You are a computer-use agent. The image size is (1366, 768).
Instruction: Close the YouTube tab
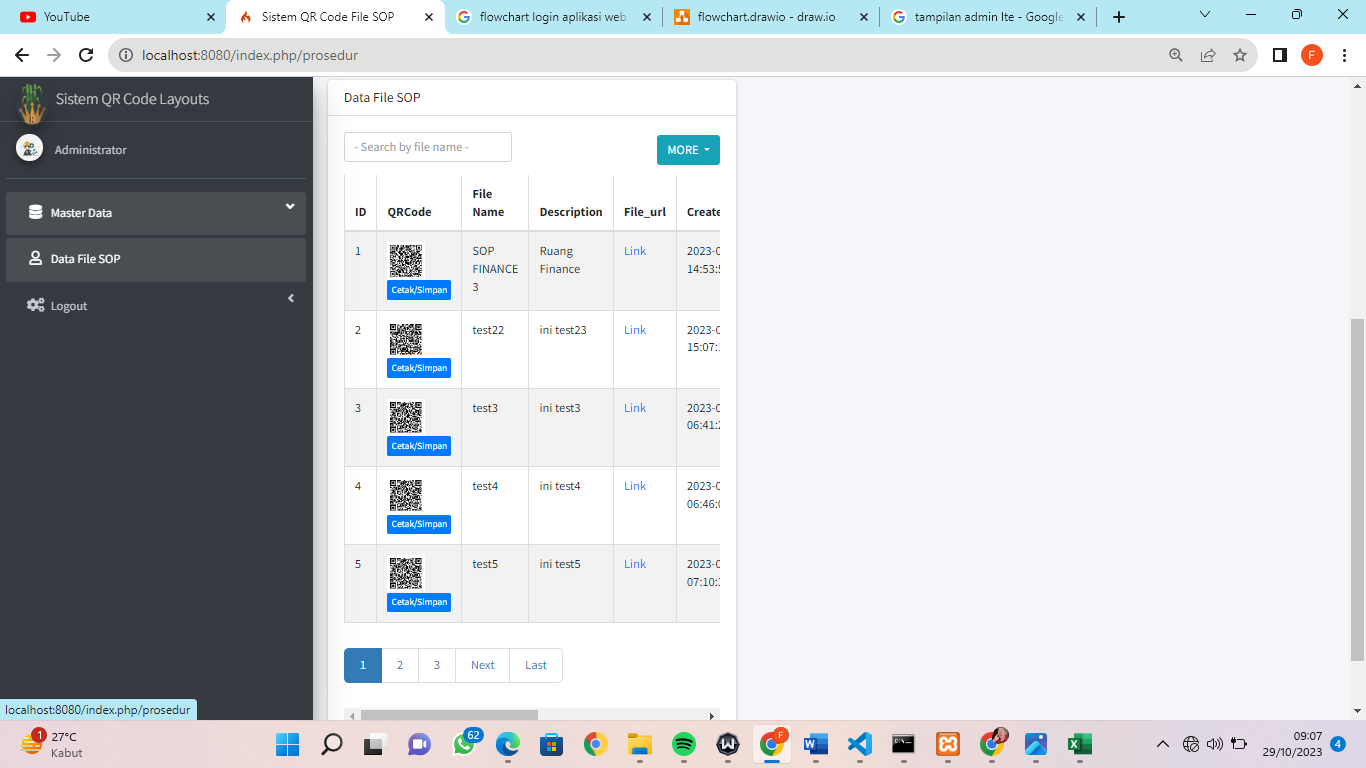(x=211, y=17)
